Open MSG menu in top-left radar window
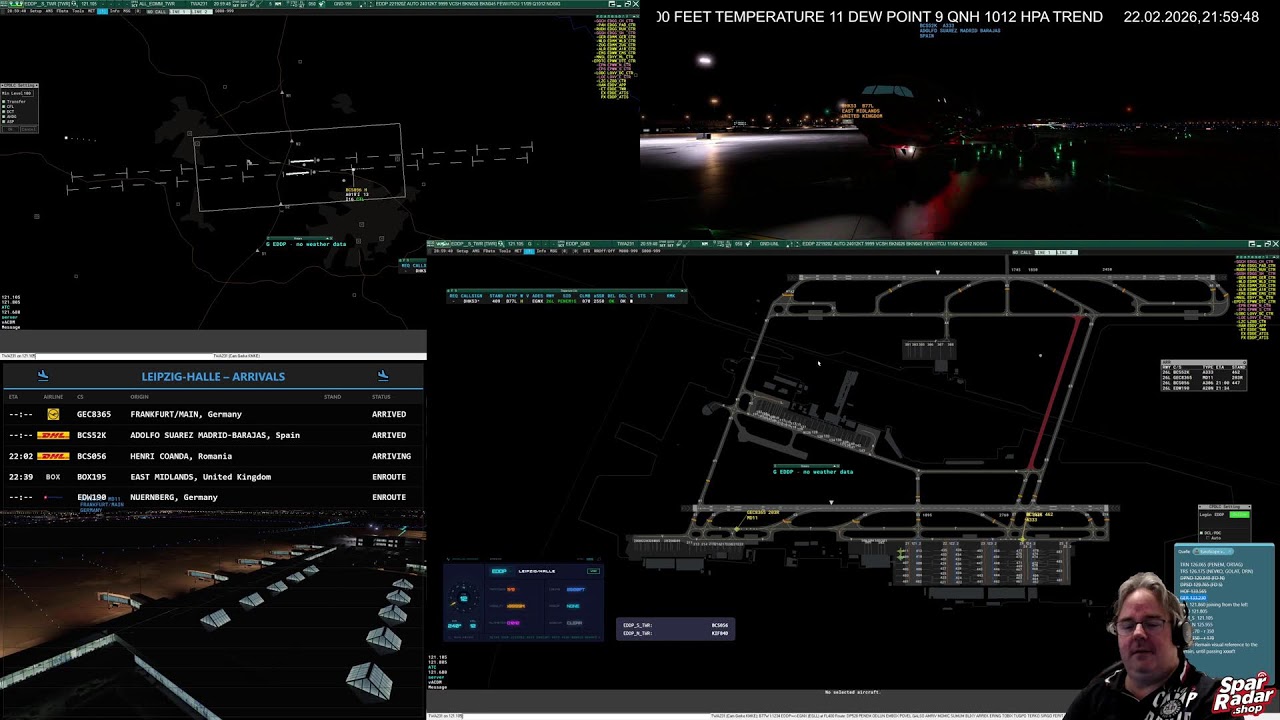 tap(127, 11)
